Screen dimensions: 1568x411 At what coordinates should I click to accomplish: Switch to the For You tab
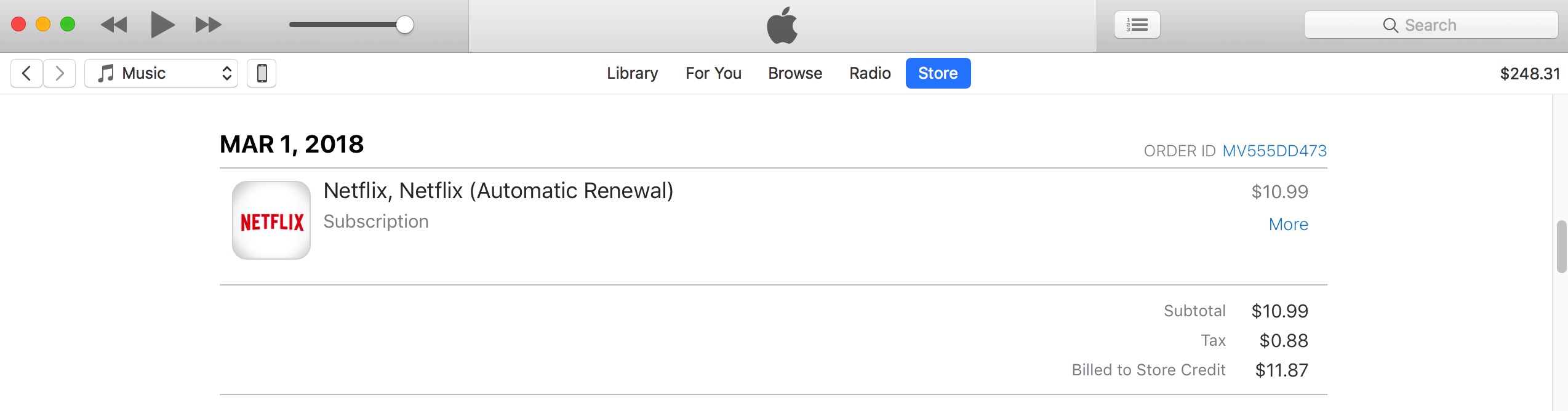(x=713, y=73)
